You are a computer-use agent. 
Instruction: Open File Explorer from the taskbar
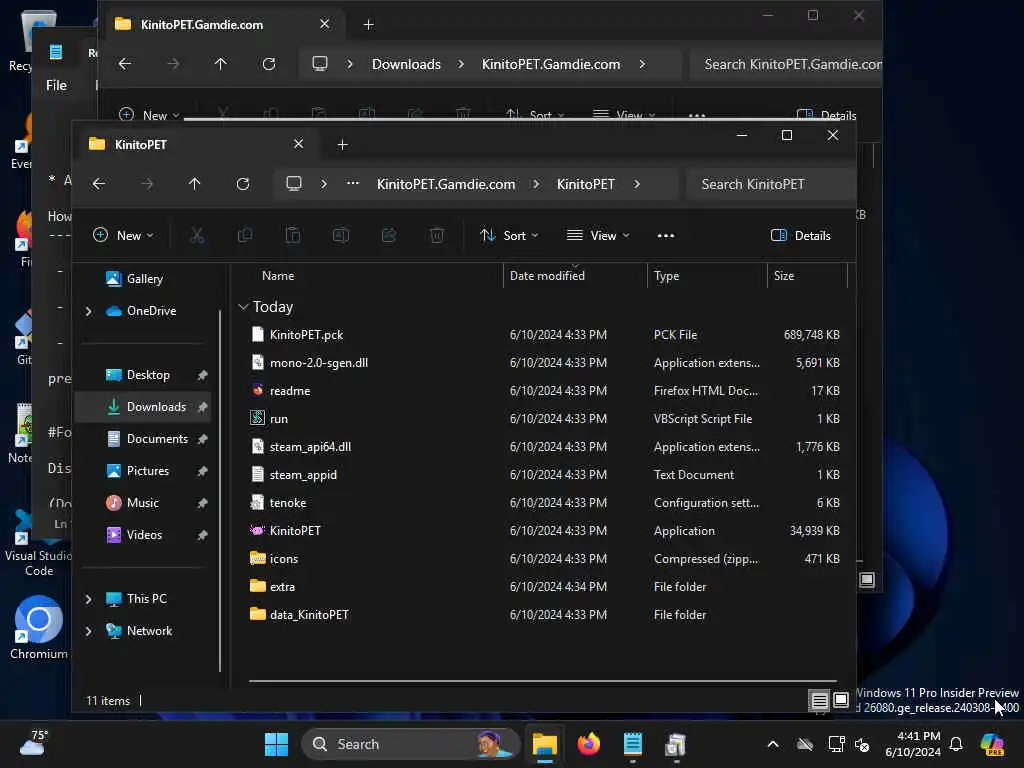point(544,744)
